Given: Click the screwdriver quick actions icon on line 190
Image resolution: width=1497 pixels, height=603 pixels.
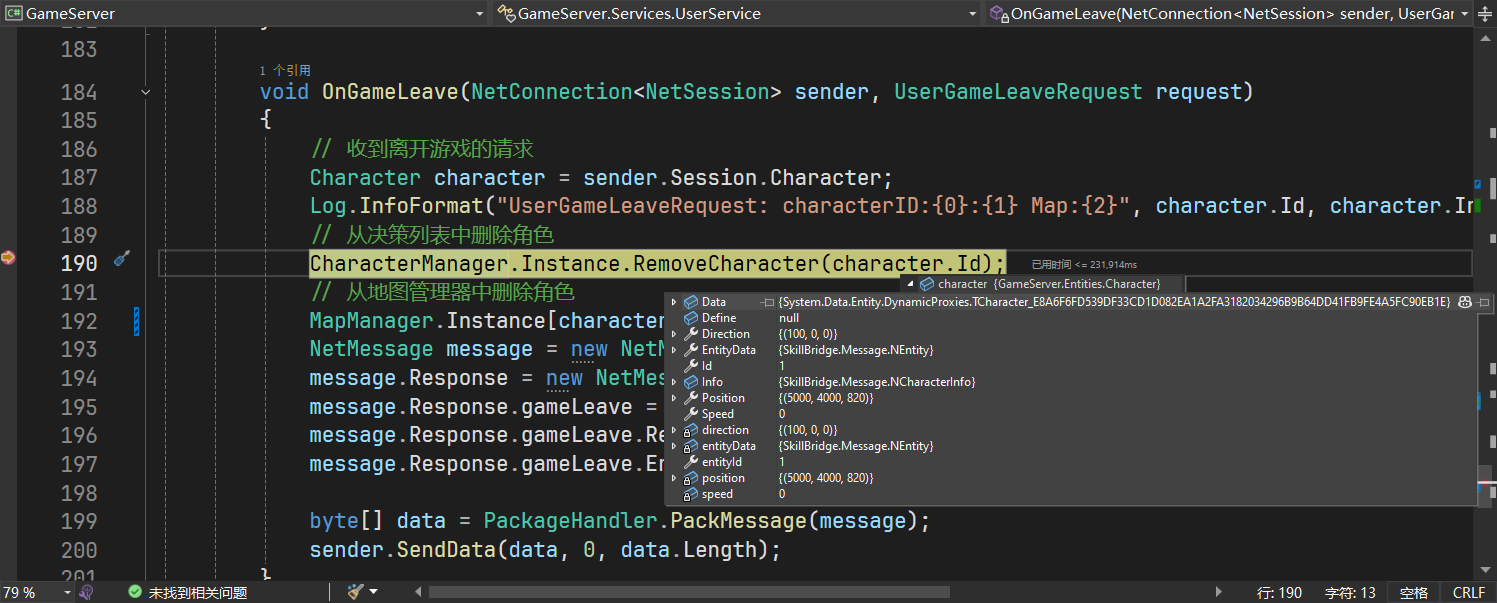Looking at the screenshot, I should 122,259.
